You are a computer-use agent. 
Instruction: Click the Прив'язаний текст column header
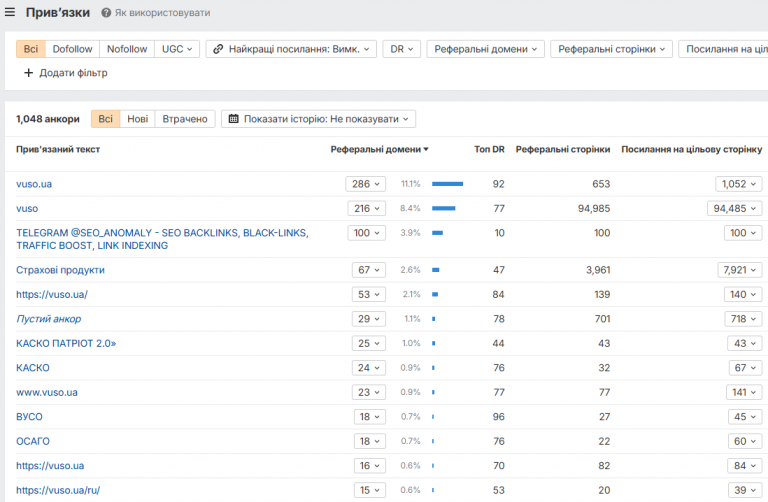pos(58,149)
